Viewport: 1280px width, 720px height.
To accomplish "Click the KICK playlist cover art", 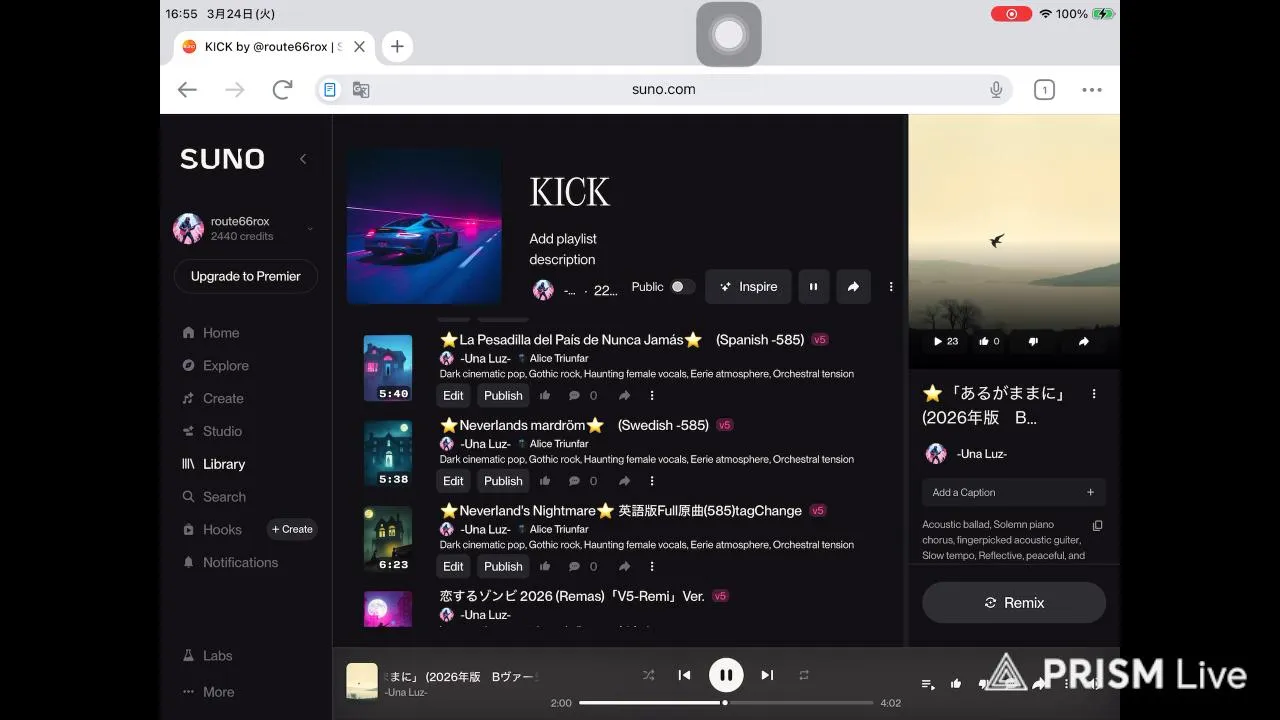I will 424,226.
